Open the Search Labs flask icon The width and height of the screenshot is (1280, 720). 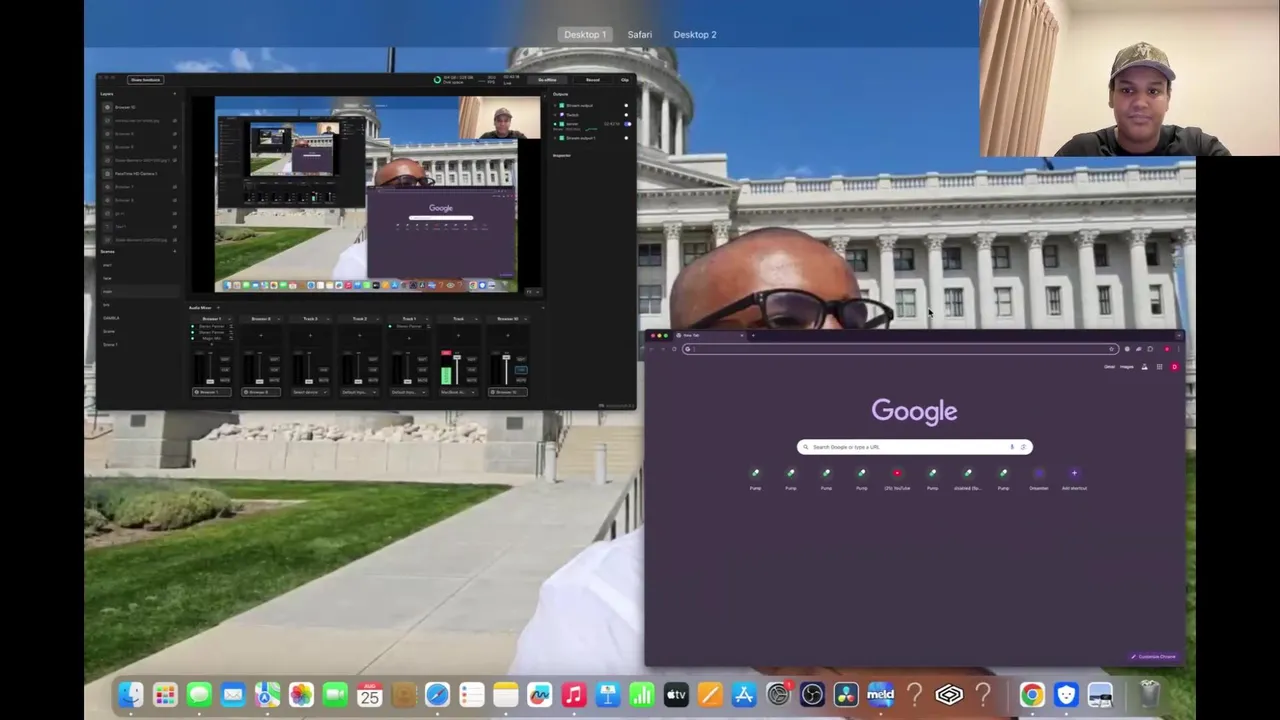1144,367
